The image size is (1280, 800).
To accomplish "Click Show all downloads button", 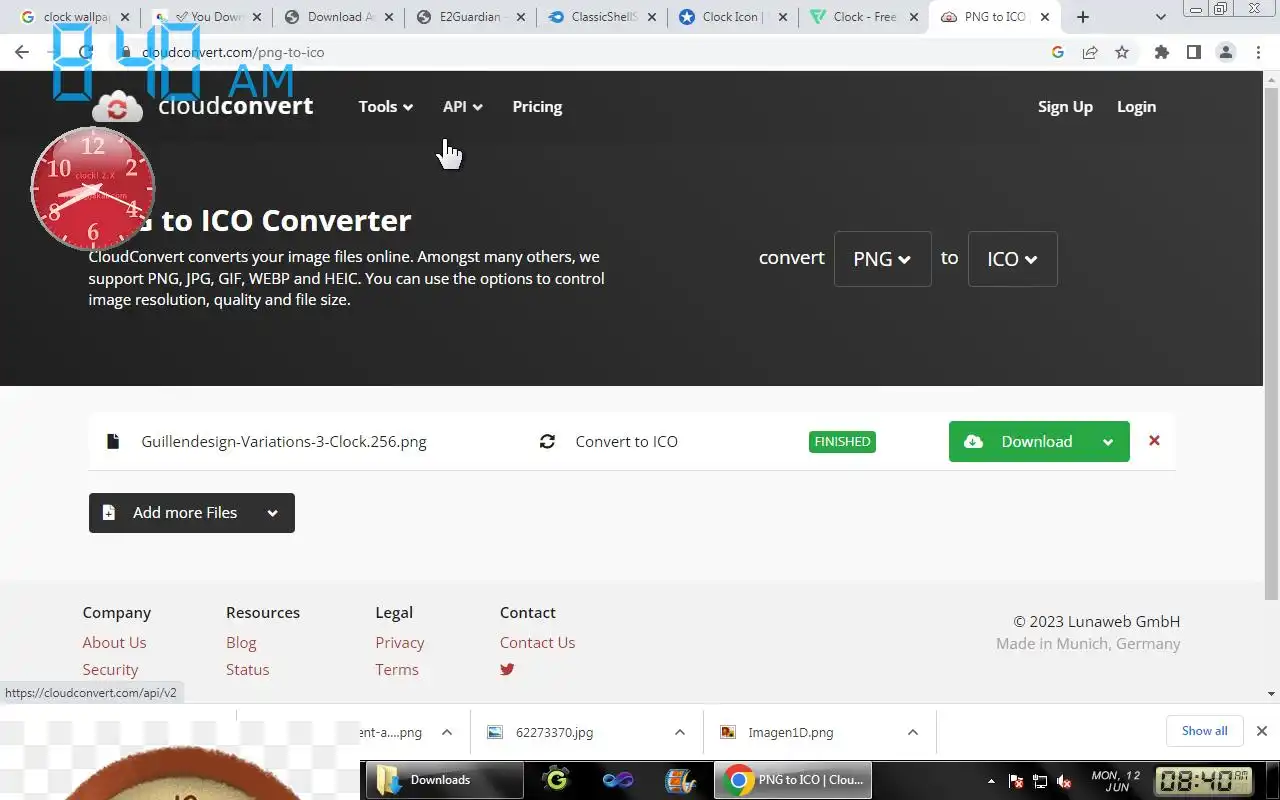I will (x=1204, y=731).
